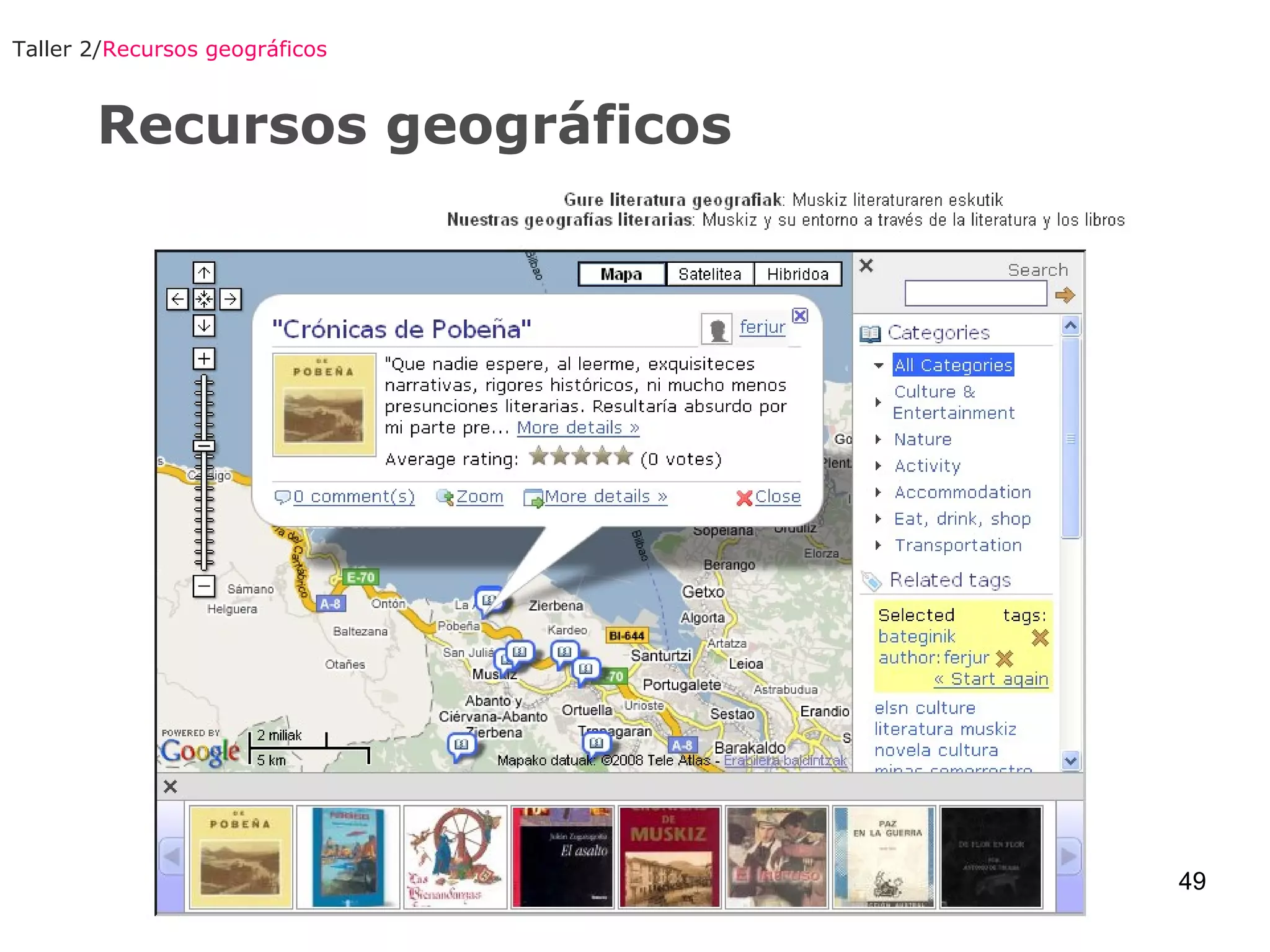Remove the author:ferjur tag
The image size is (1270, 952).
tap(1004, 658)
